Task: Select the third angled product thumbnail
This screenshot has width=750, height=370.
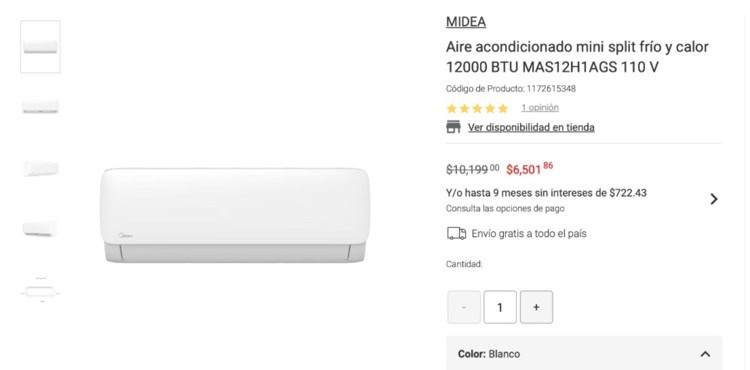Action: click(40, 168)
